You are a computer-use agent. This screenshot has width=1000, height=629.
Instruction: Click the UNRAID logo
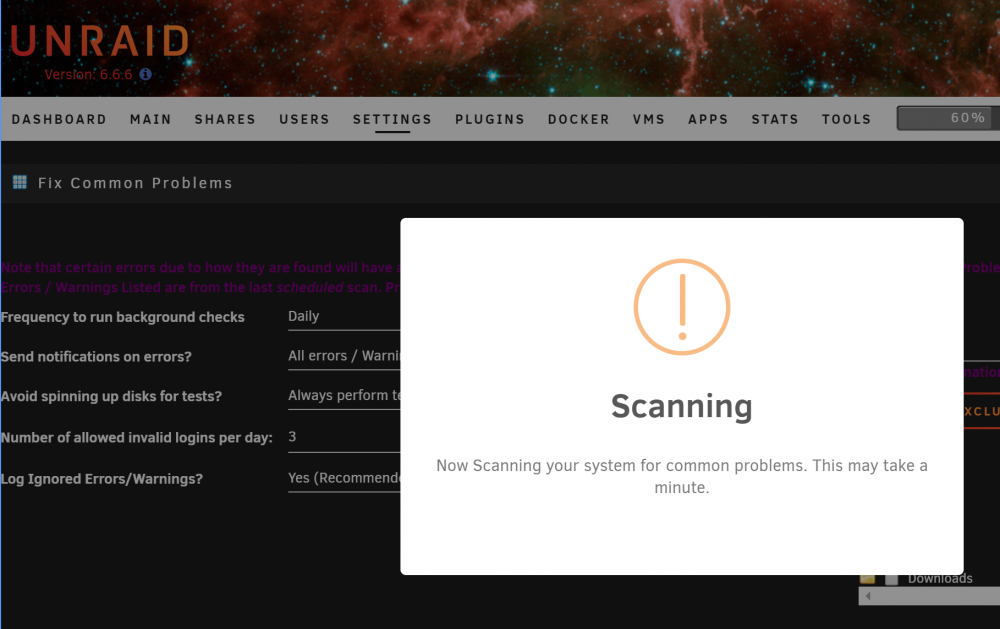(x=99, y=41)
